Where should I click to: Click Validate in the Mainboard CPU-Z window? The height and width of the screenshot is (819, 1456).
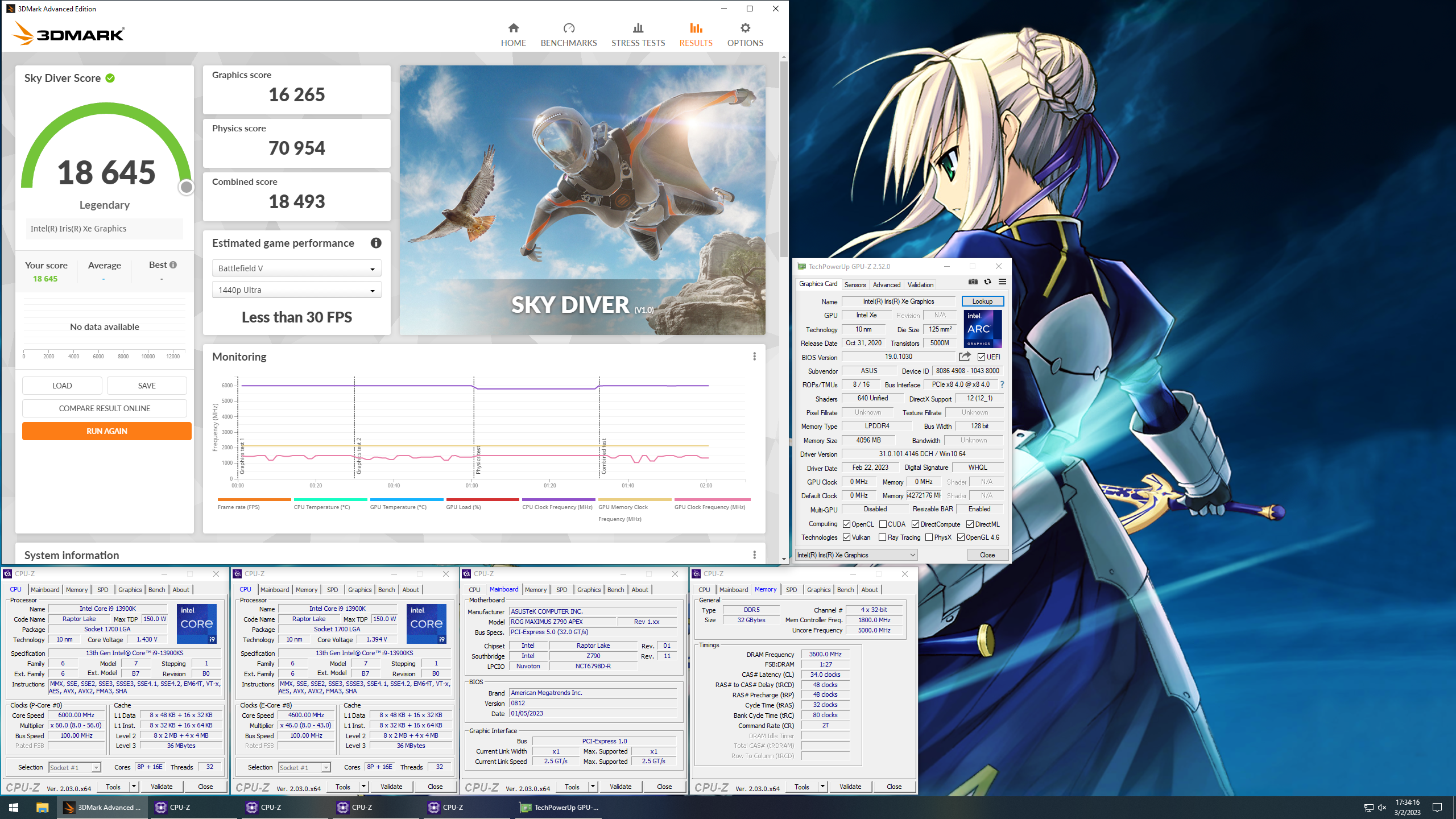pos(621,786)
